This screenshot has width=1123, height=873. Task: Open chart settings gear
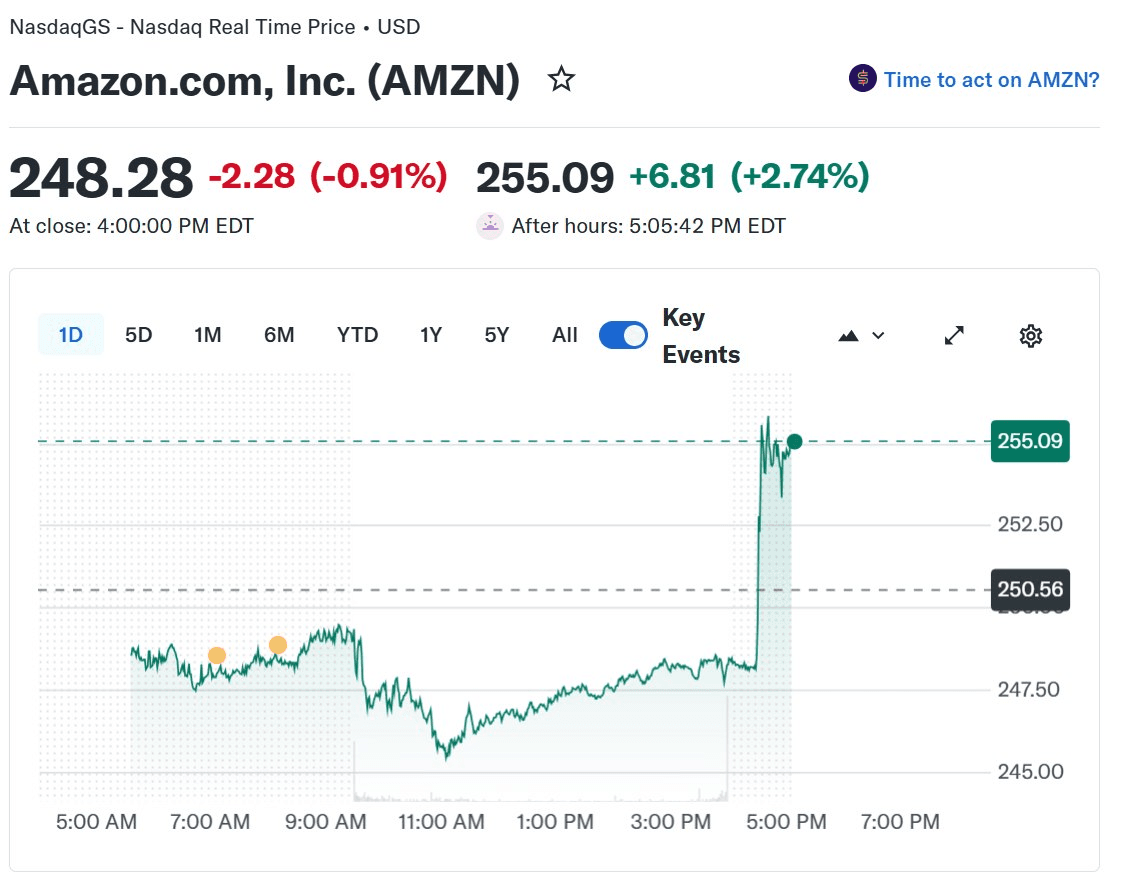coord(1030,336)
